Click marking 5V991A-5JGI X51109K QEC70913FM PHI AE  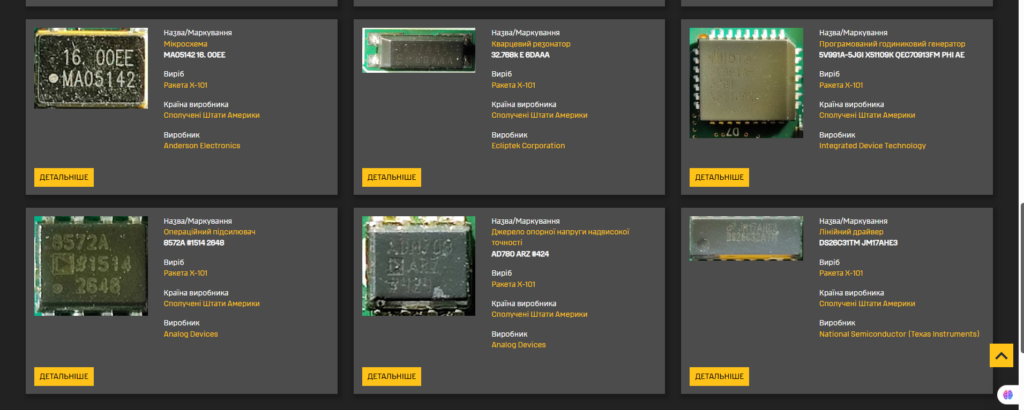[x=891, y=55]
